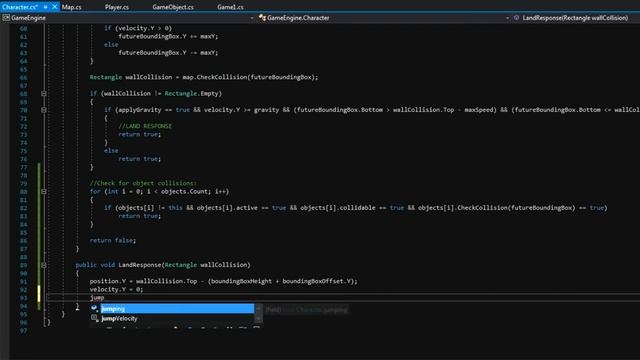Switch to the Map.cs tab
The image size is (640, 360).
(71, 7)
